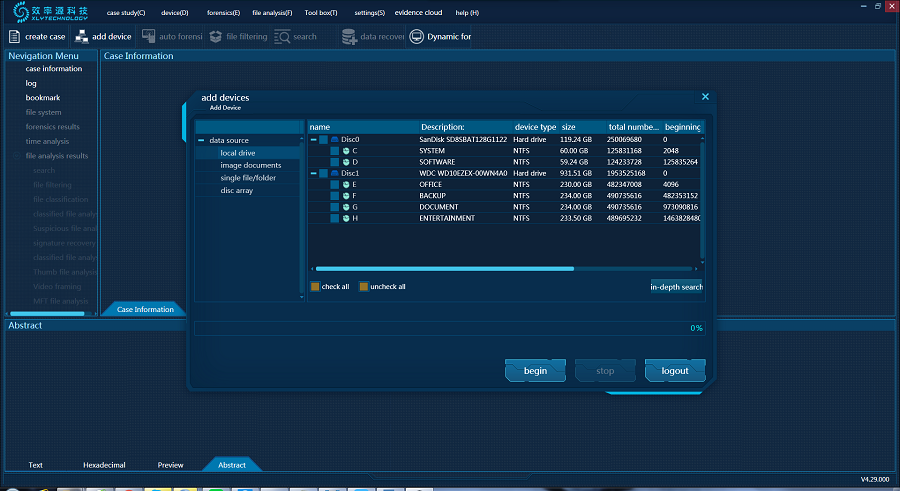
Task: Click the Disc0 hard drive icon
Action: [335, 140]
